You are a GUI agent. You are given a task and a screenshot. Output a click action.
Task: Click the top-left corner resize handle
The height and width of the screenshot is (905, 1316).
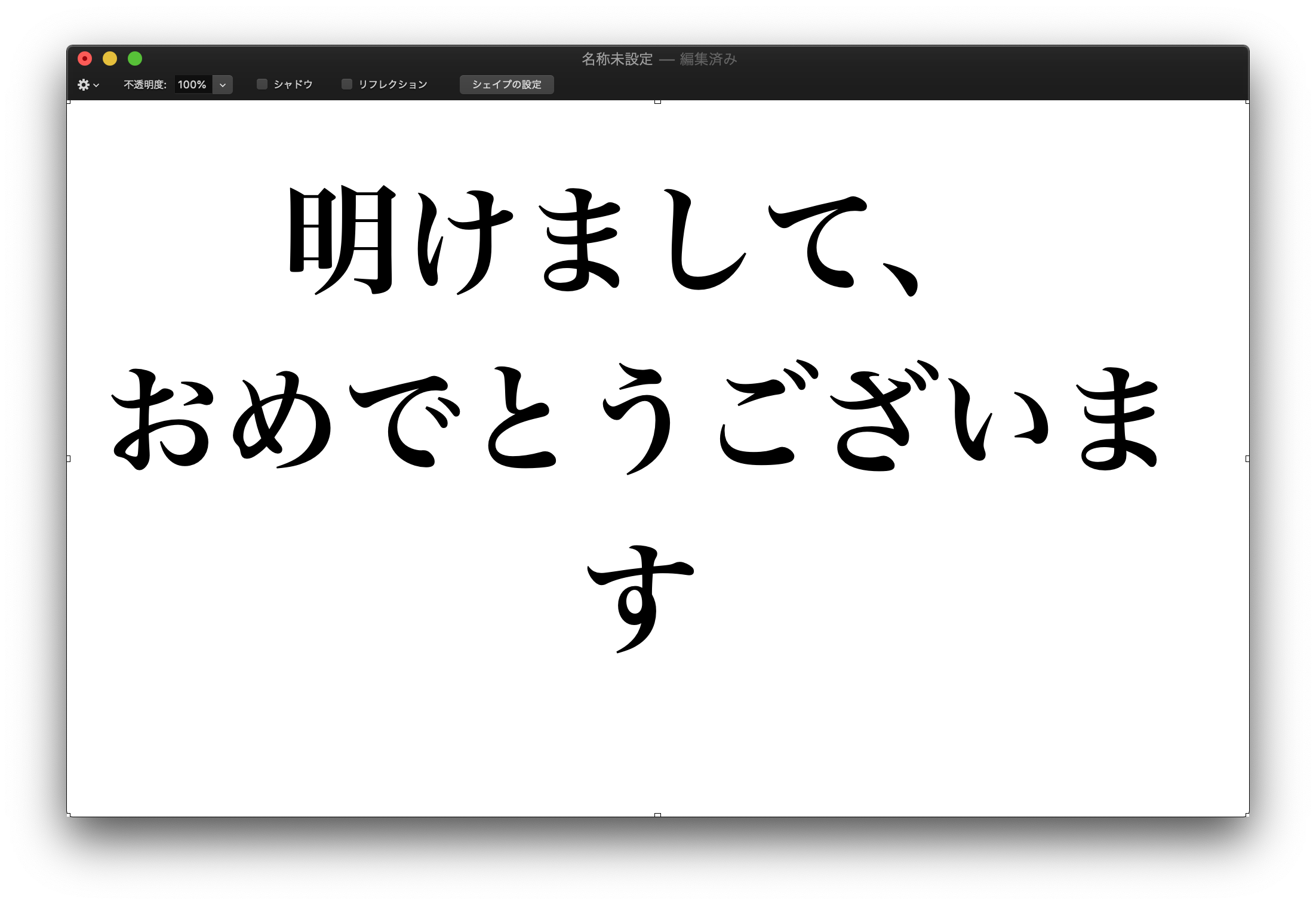[x=69, y=102]
